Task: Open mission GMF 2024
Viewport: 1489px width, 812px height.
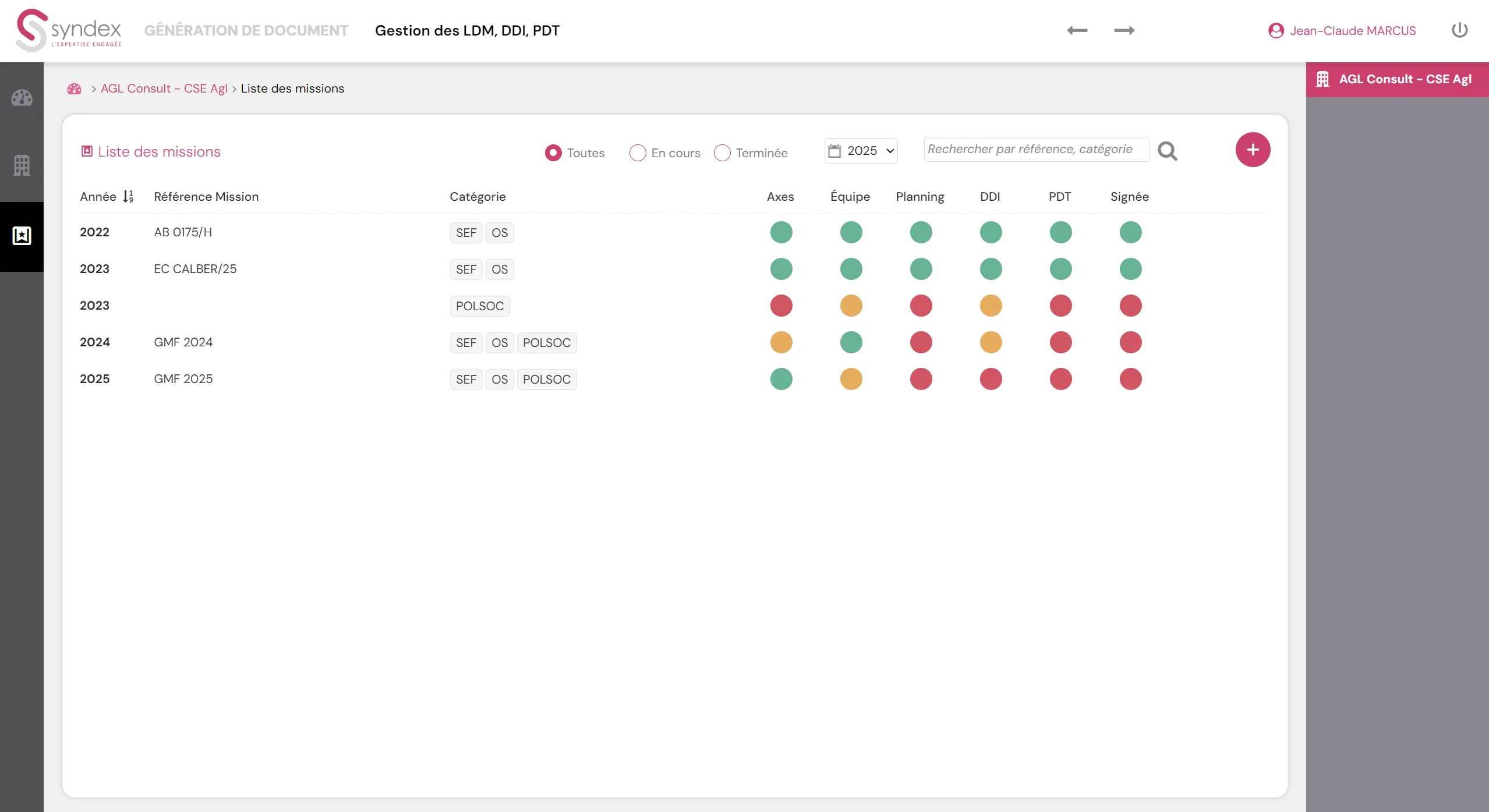Action: point(183,342)
